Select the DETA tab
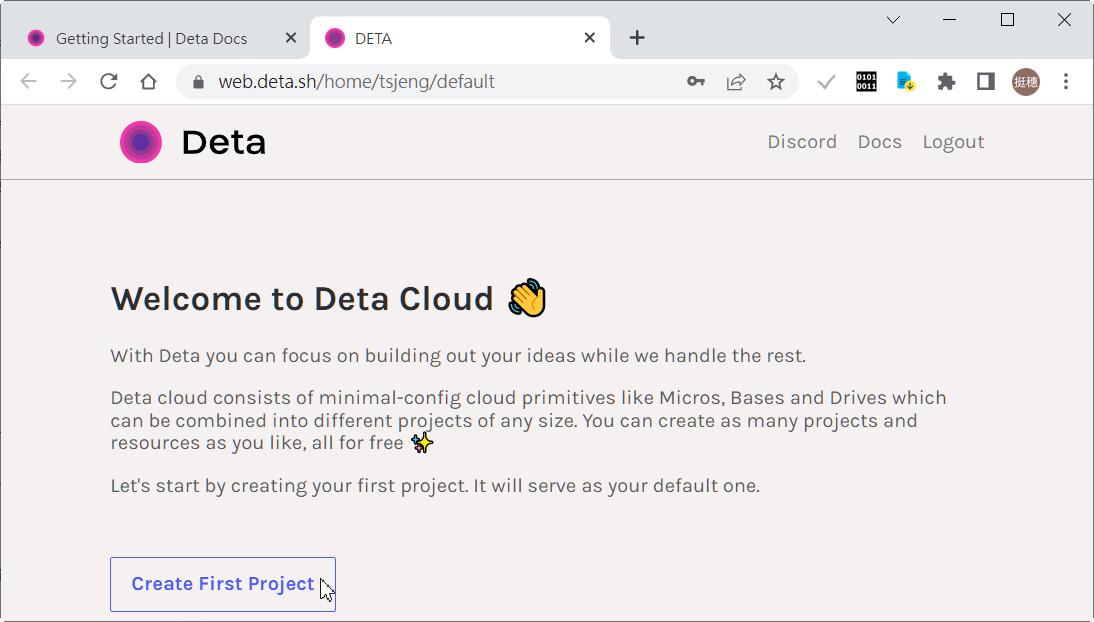The height and width of the screenshot is (622, 1094). pos(460,38)
